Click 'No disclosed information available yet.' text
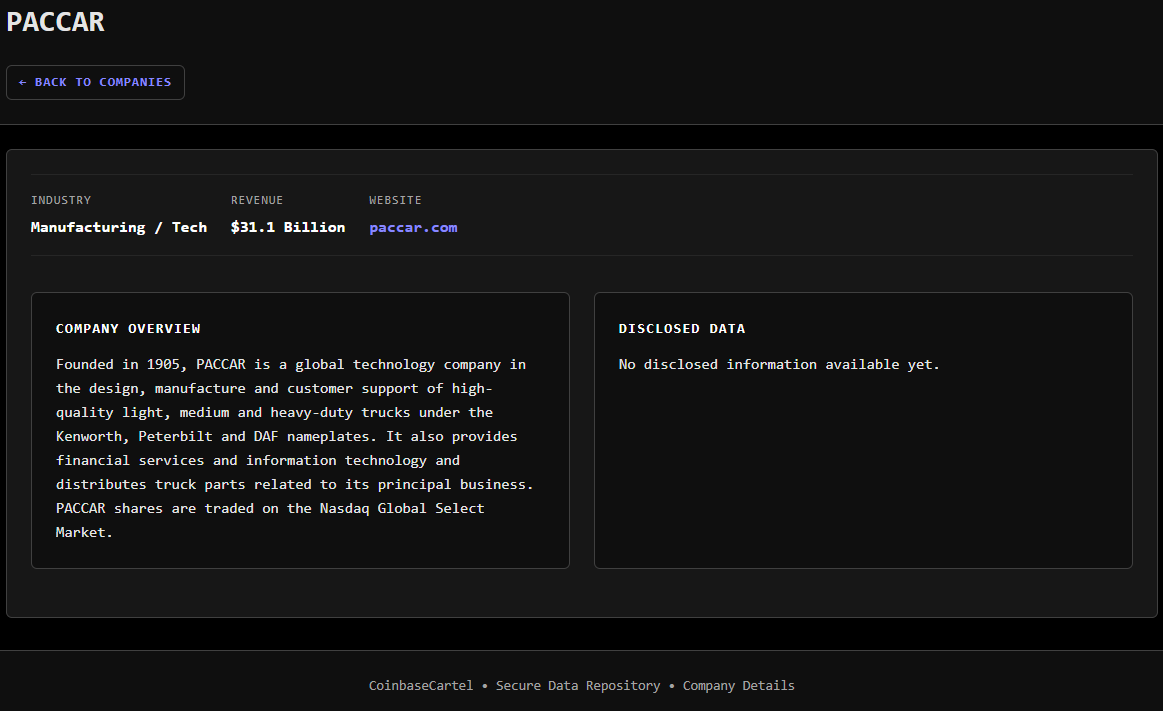Viewport: 1163px width, 711px height. pos(779,364)
